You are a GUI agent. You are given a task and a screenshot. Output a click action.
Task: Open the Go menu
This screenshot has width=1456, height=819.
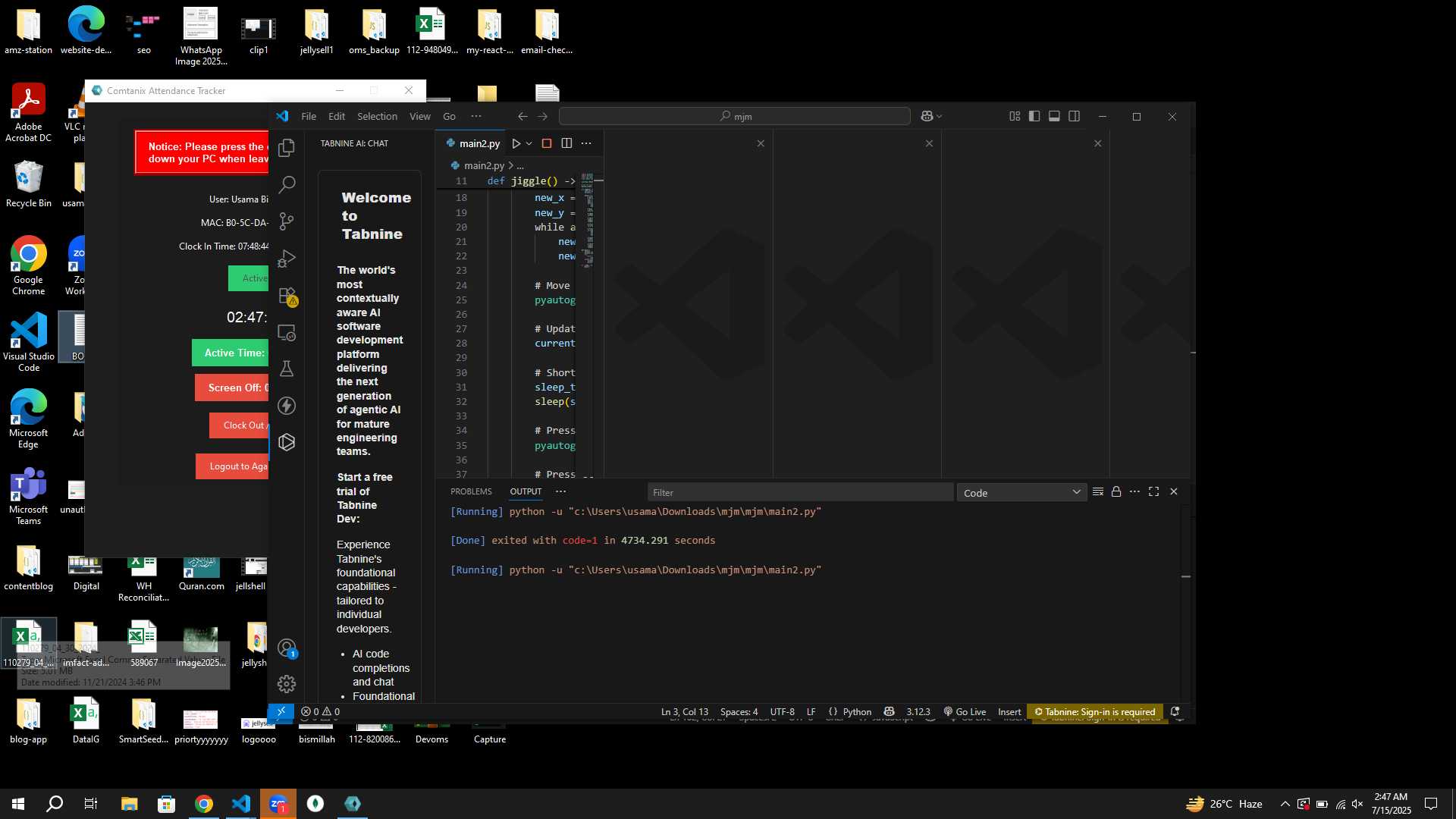tap(449, 116)
